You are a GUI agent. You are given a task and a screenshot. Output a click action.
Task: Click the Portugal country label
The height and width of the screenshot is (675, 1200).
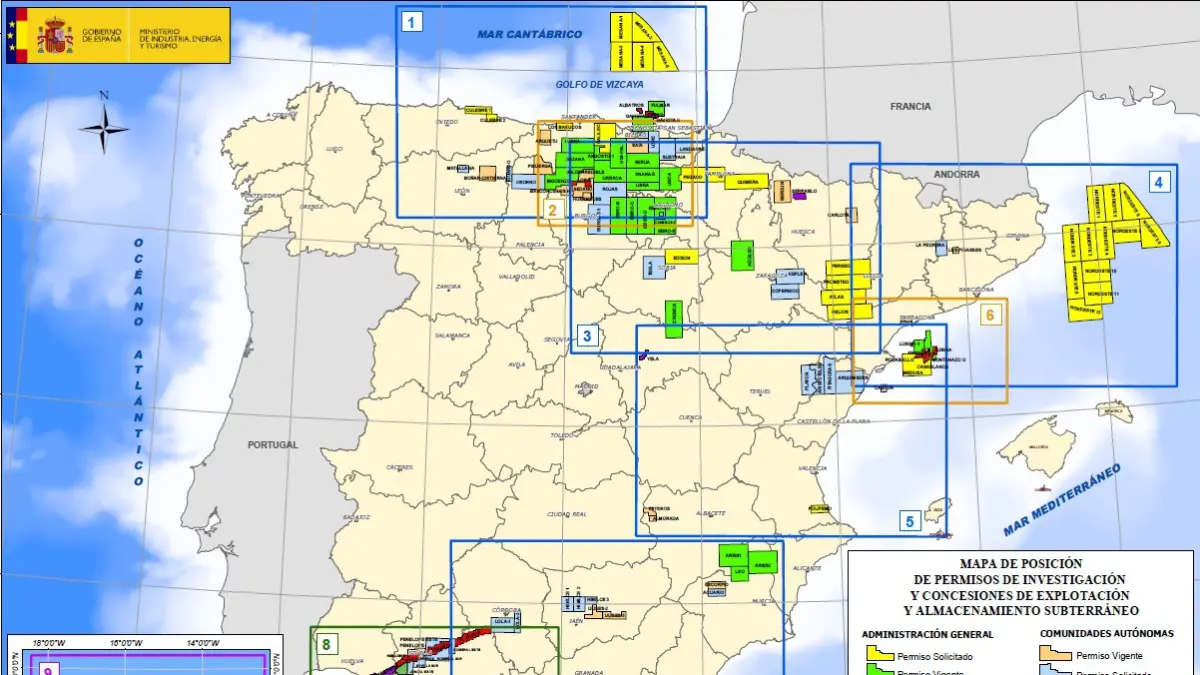[272, 444]
